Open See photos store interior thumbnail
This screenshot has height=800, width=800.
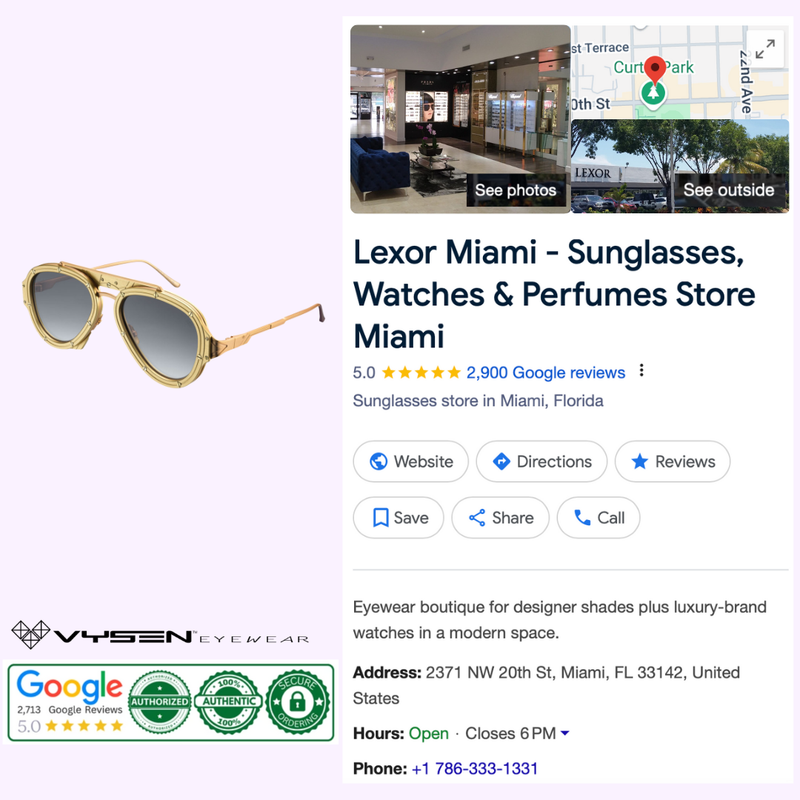pyautogui.click(x=460, y=119)
